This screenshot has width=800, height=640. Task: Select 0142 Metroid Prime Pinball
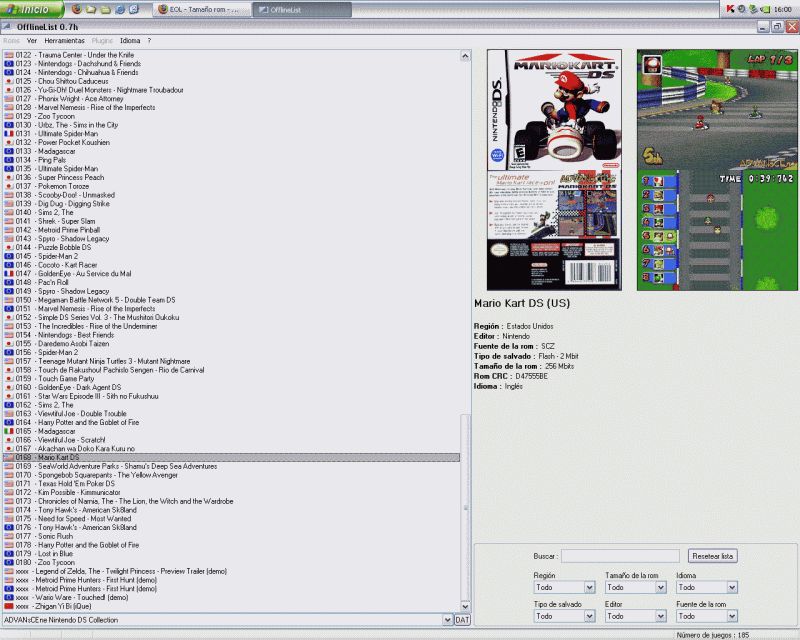[231, 230]
